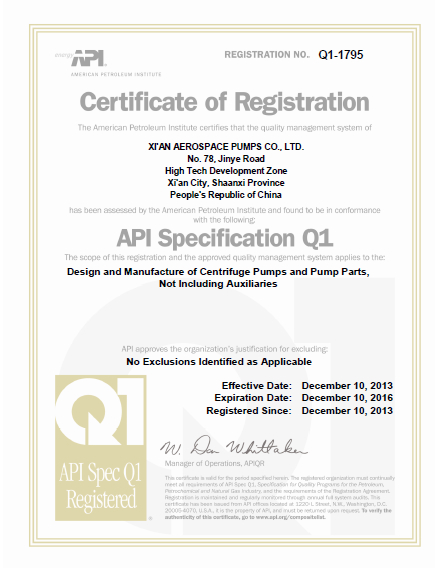Image resolution: width=435 pixels, height=568 pixels.
Task: Click 'People's Republic of China' line
Action: click(226, 195)
